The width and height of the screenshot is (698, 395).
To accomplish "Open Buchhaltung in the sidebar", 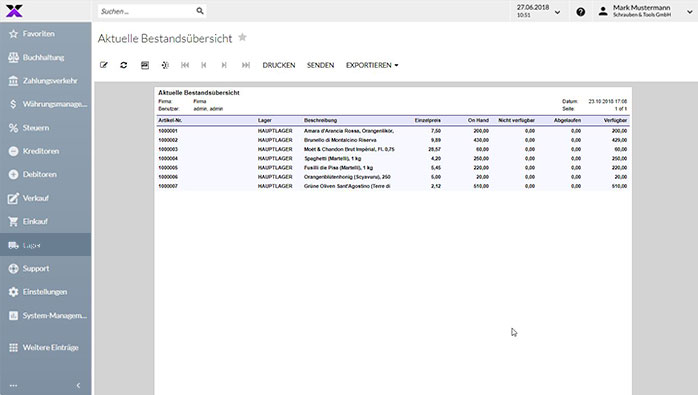I will [45, 57].
